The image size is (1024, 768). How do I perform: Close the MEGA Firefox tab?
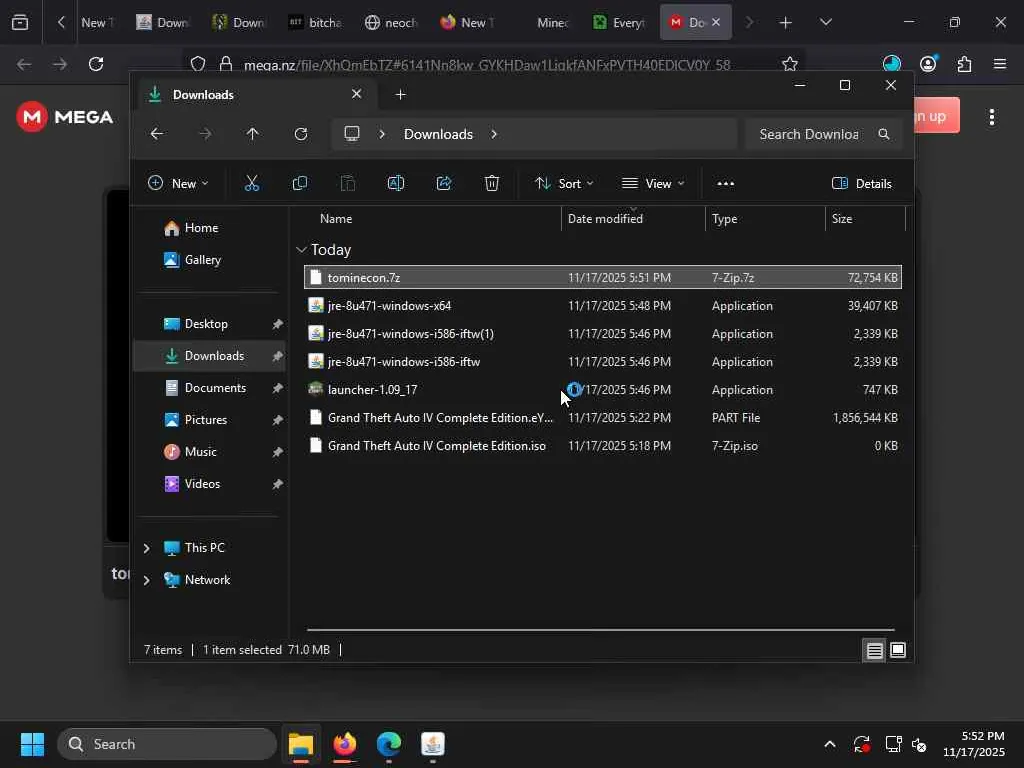point(716,22)
